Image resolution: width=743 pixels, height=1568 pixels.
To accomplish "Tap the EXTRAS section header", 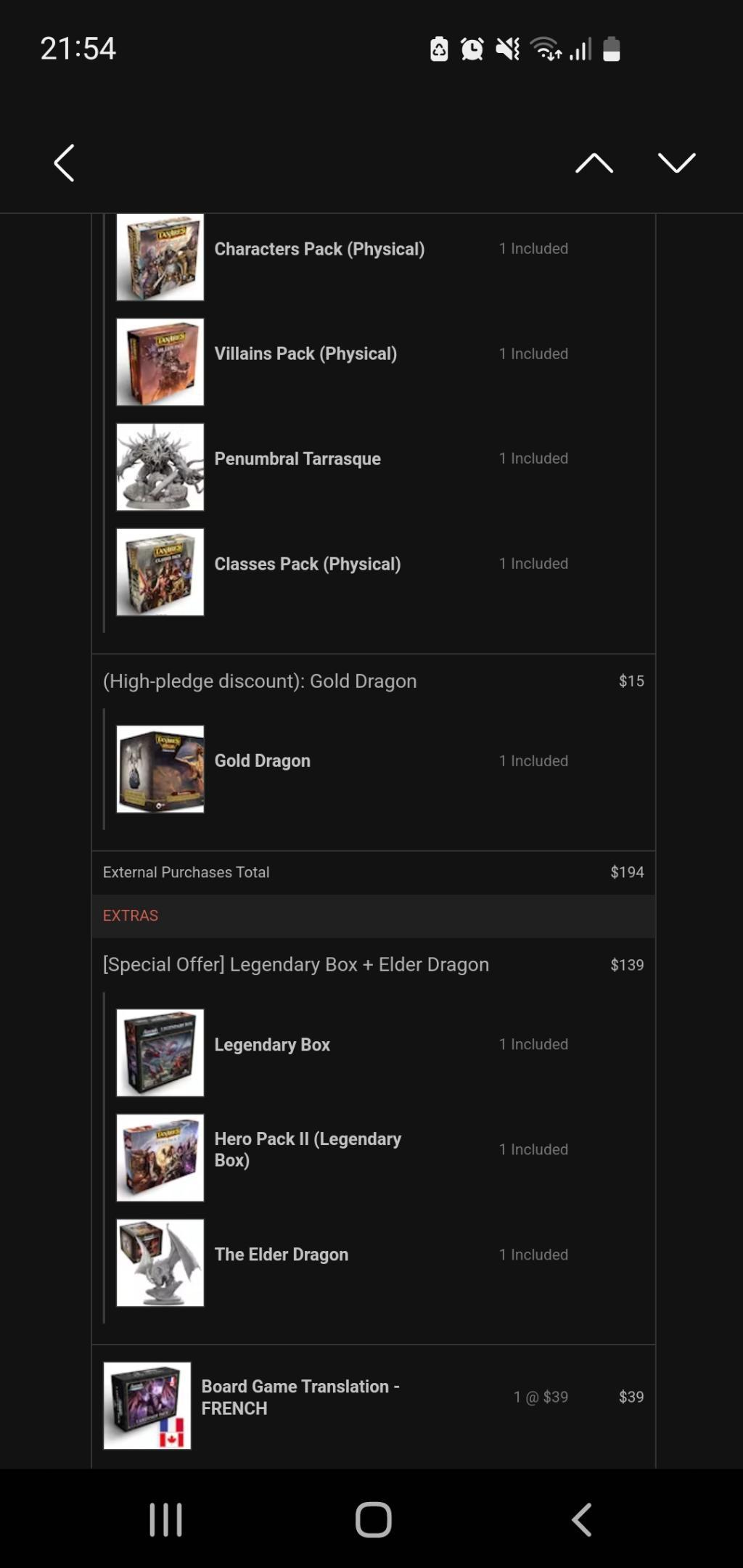I will click(x=131, y=916).
